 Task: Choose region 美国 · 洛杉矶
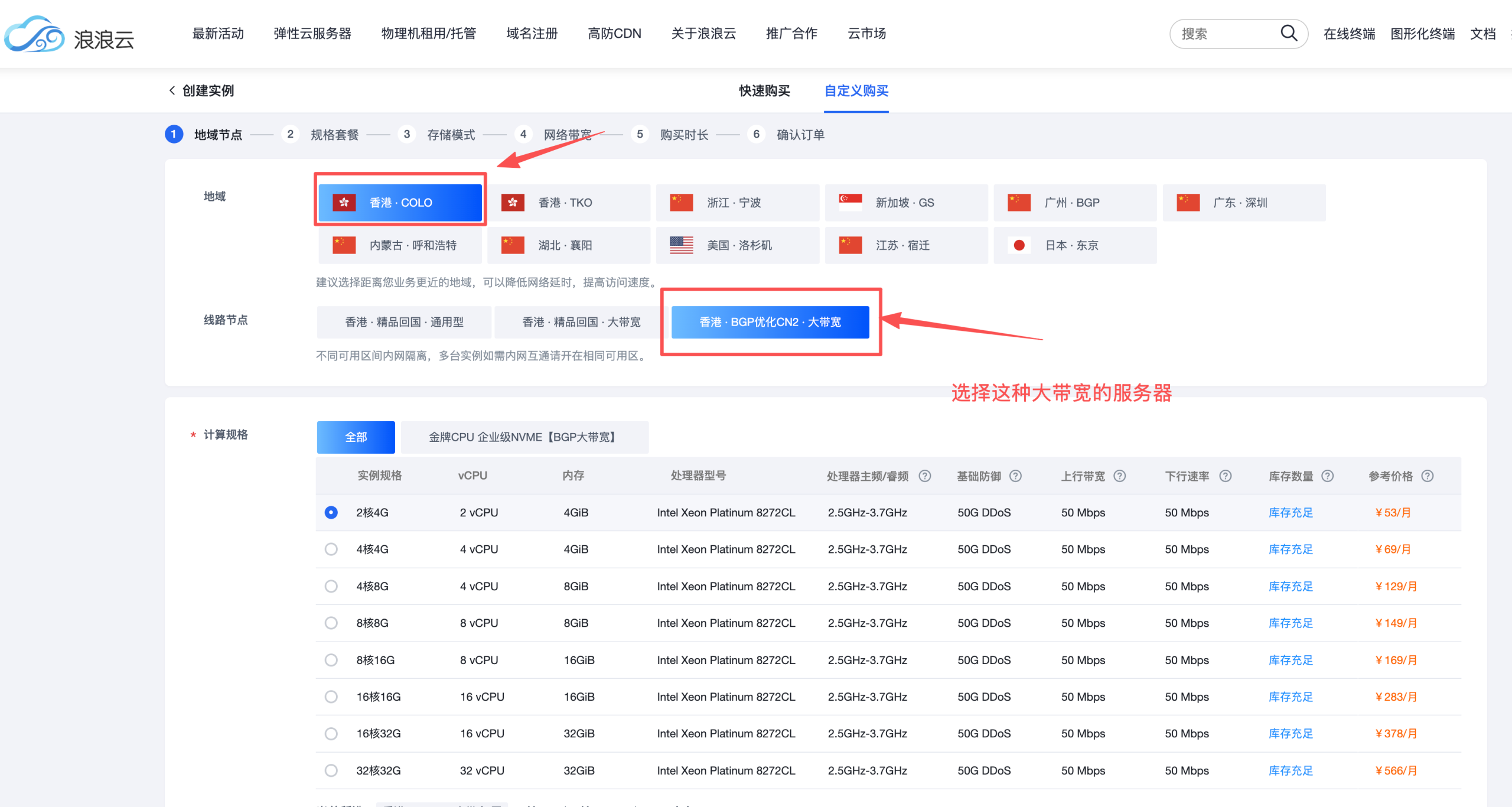738,245
